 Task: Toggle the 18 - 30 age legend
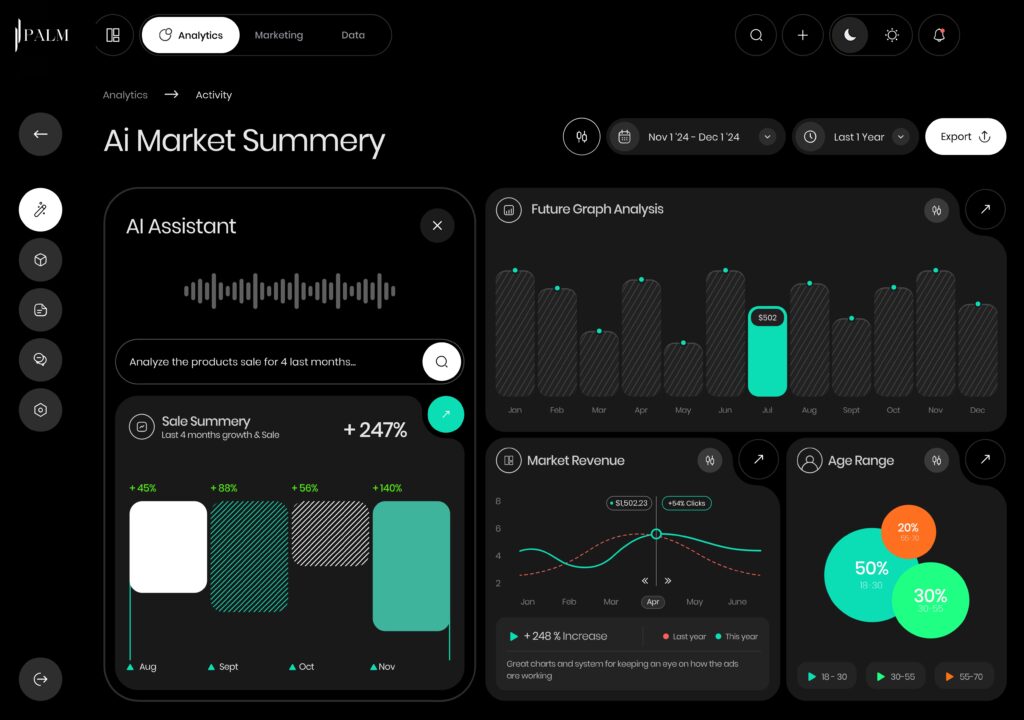(826, 677)
